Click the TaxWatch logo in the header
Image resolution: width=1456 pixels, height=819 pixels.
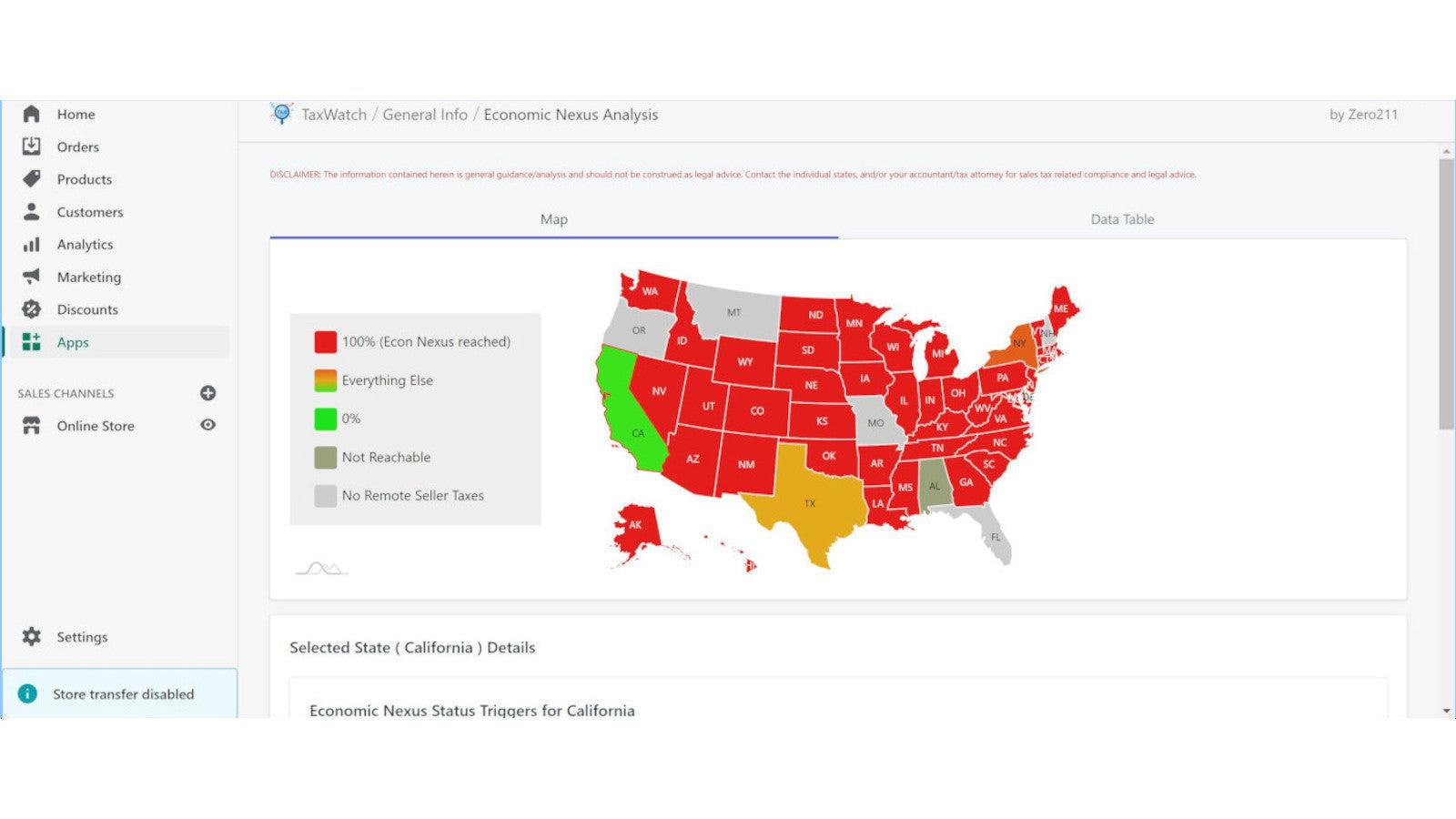pos(282,113)
